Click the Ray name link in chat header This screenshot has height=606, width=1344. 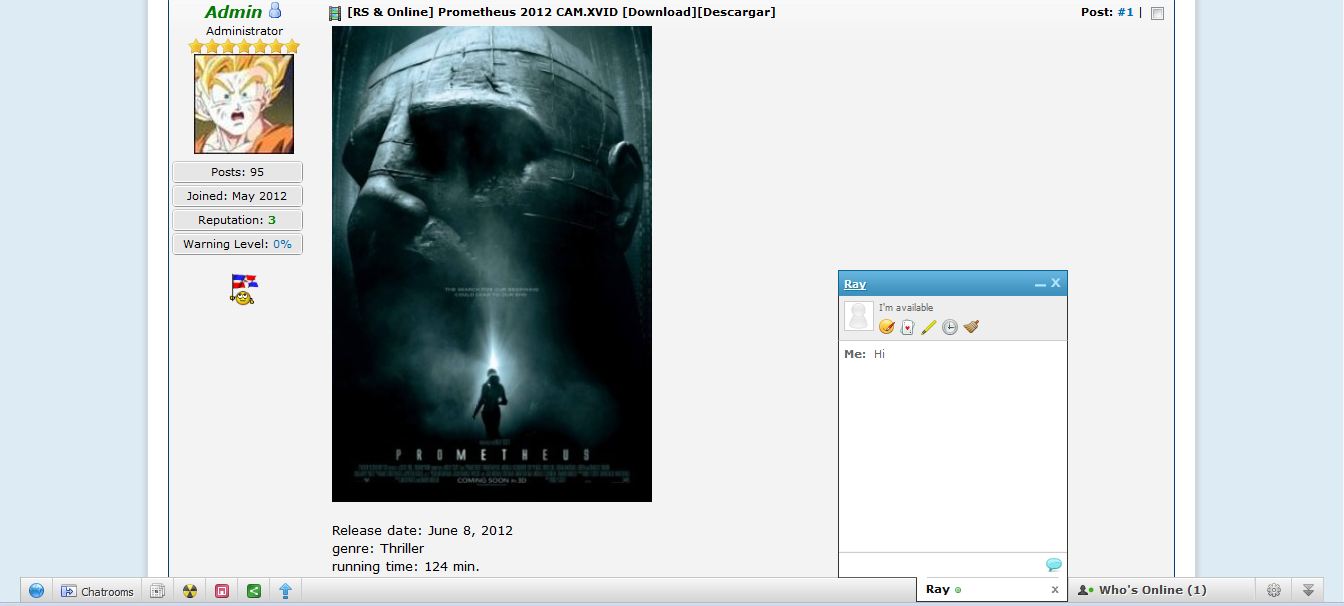855,284
